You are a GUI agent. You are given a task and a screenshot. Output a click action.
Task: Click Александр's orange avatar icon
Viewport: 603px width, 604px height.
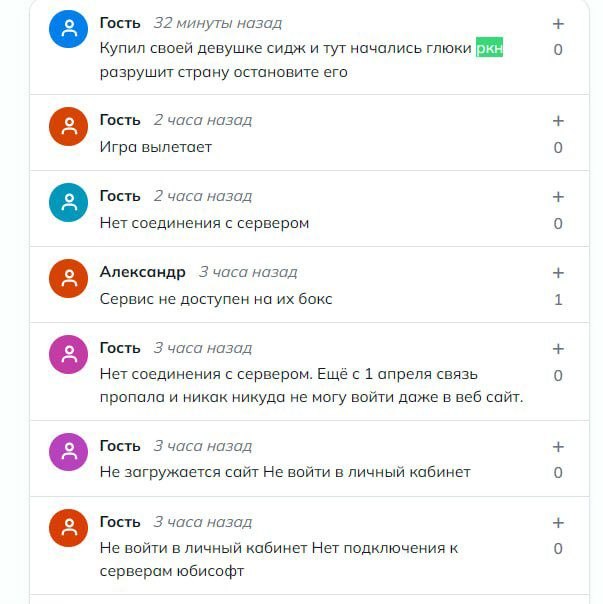(x=69, y=278)
